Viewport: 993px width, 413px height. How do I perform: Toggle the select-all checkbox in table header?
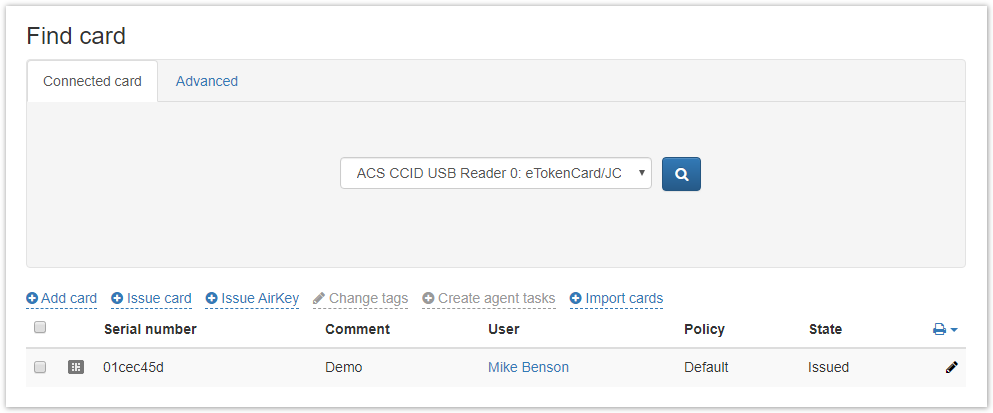pyautogui.click(x=40, y=327)
